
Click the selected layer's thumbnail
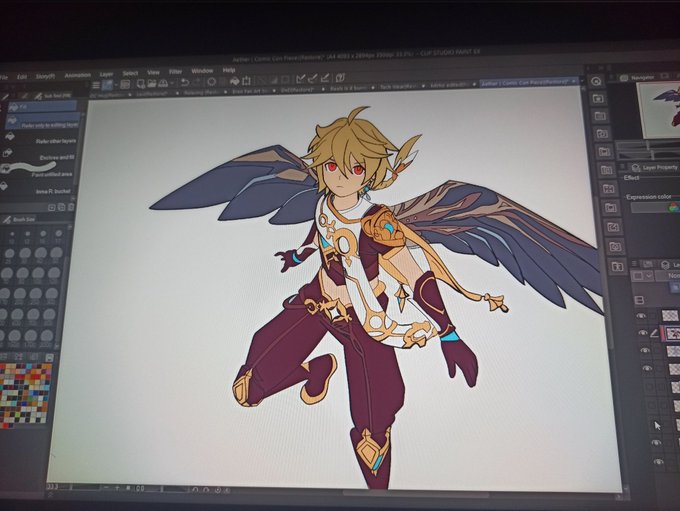point(673,333)
